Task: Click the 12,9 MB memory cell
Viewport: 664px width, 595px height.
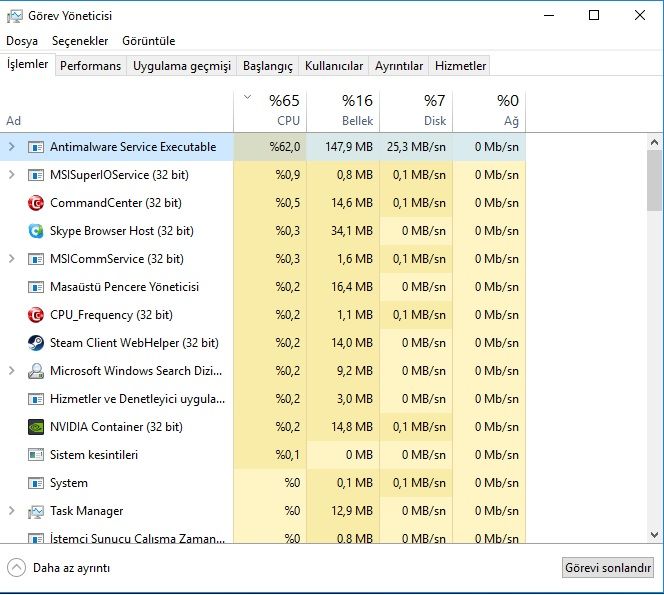Action: click(x=343, y=511)
